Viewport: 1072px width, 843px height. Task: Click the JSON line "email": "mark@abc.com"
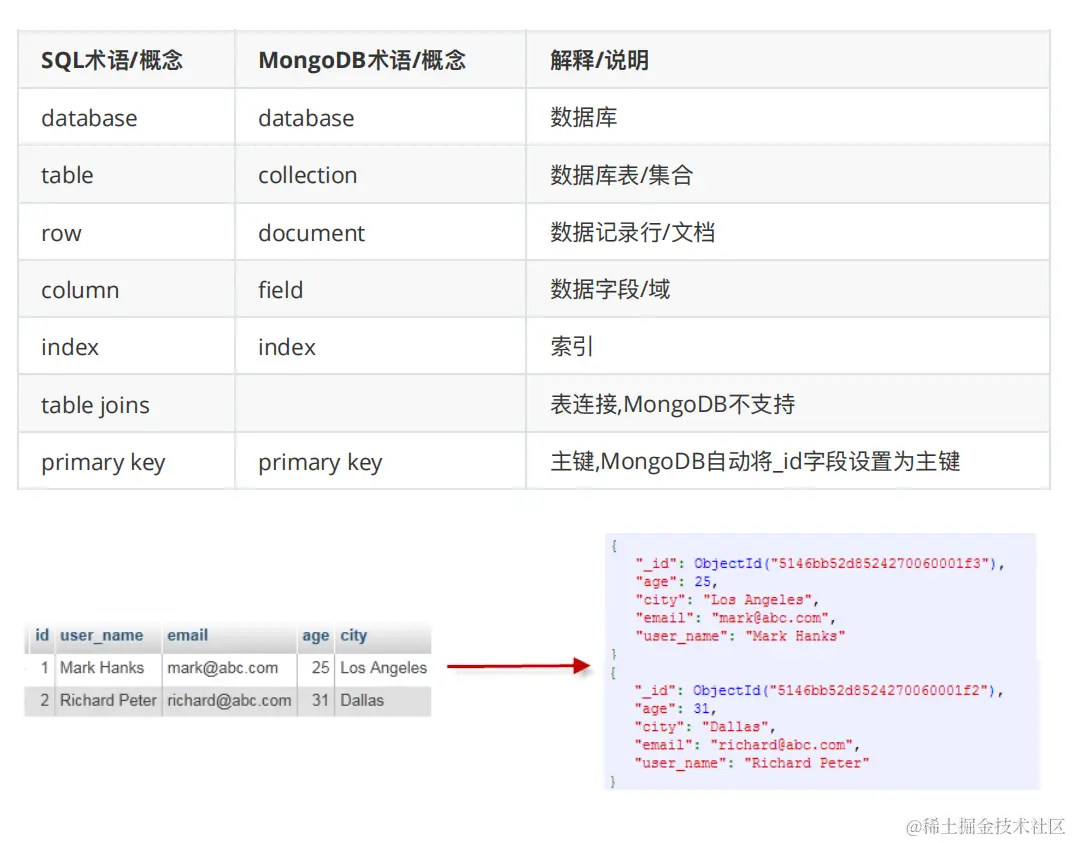[735, 618]
